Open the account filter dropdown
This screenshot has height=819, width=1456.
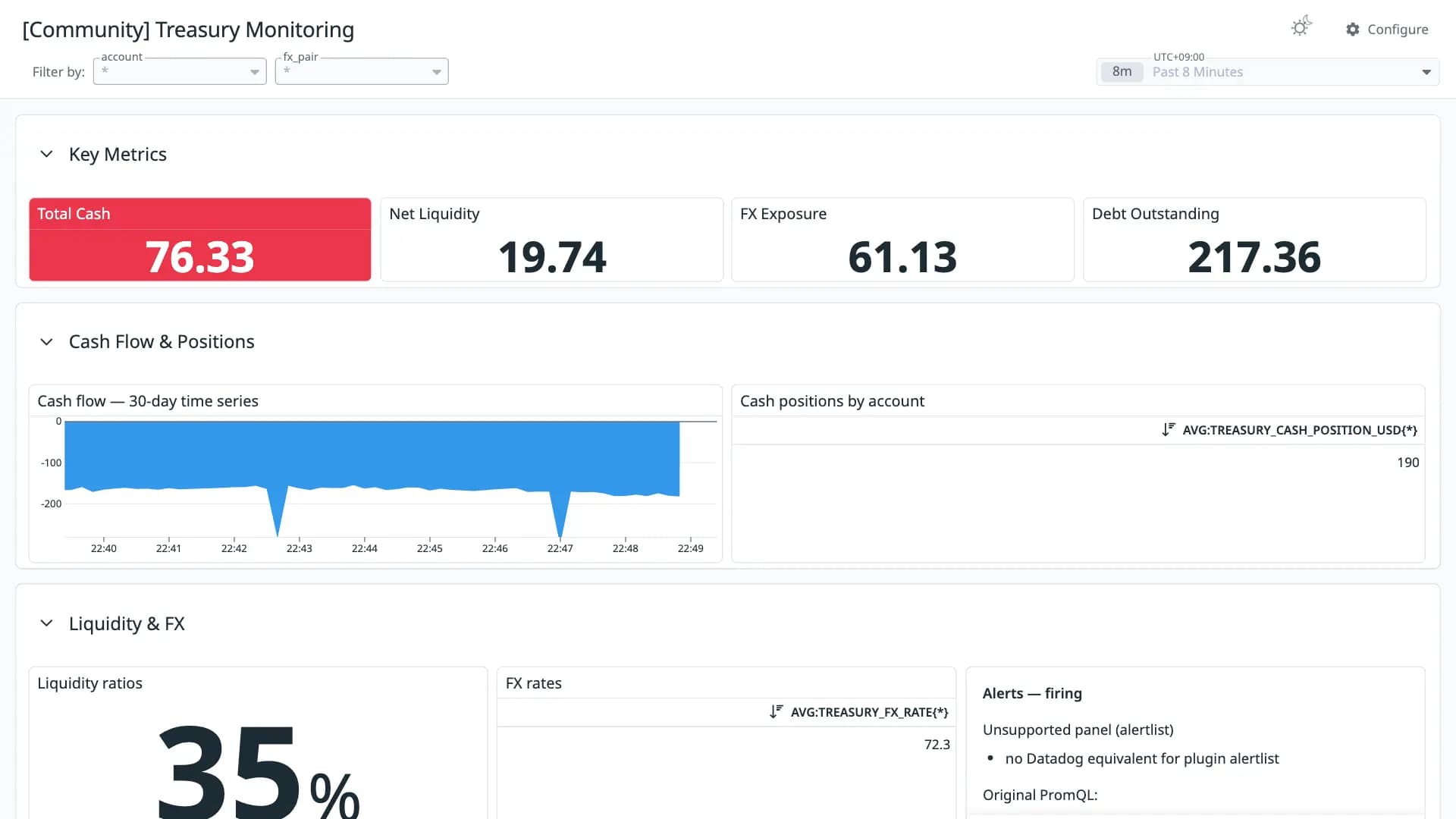pyautogui.click(x=180, y=71)
